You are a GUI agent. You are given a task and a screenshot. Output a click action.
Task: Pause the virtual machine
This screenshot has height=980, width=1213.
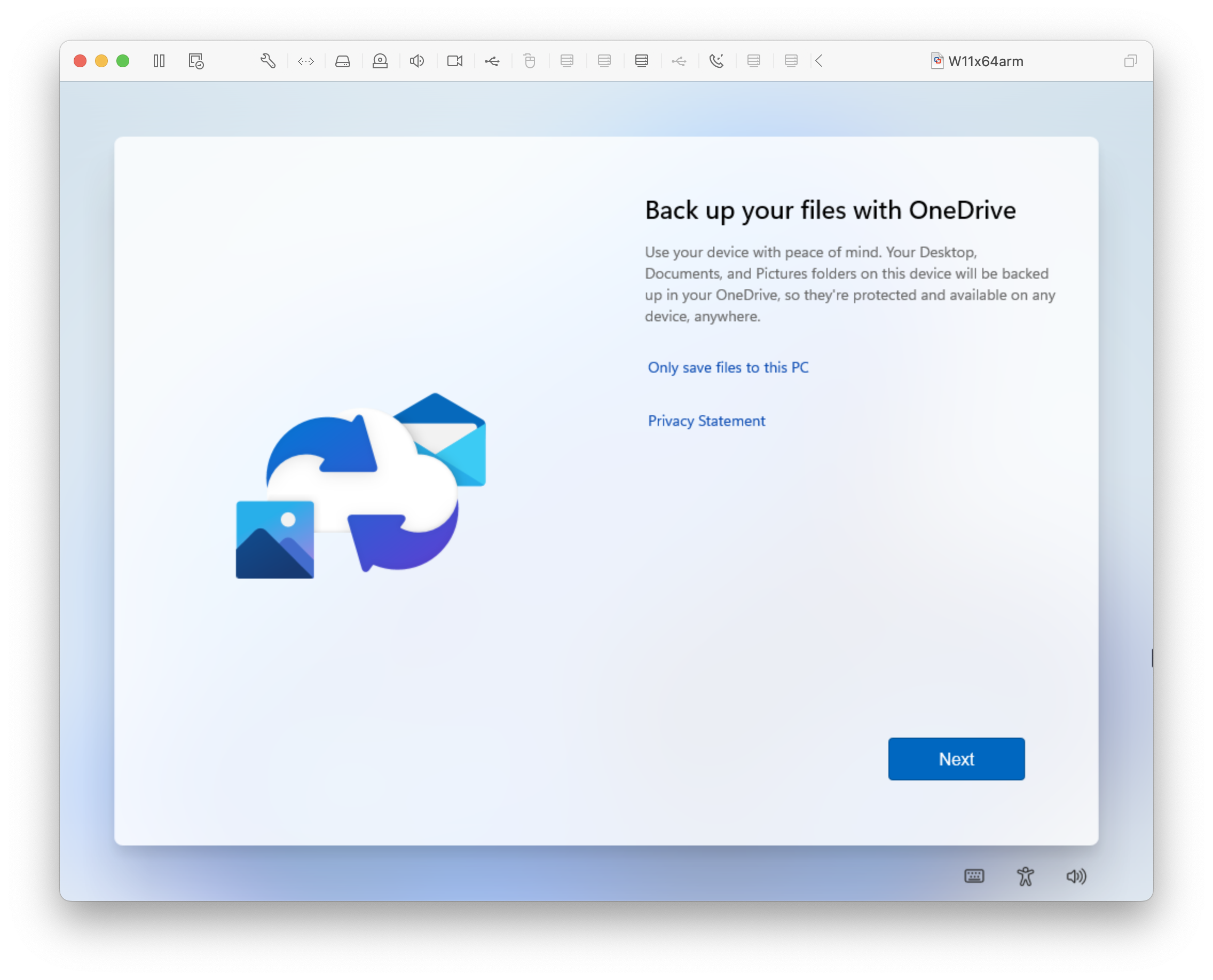(x=159, y=61)
